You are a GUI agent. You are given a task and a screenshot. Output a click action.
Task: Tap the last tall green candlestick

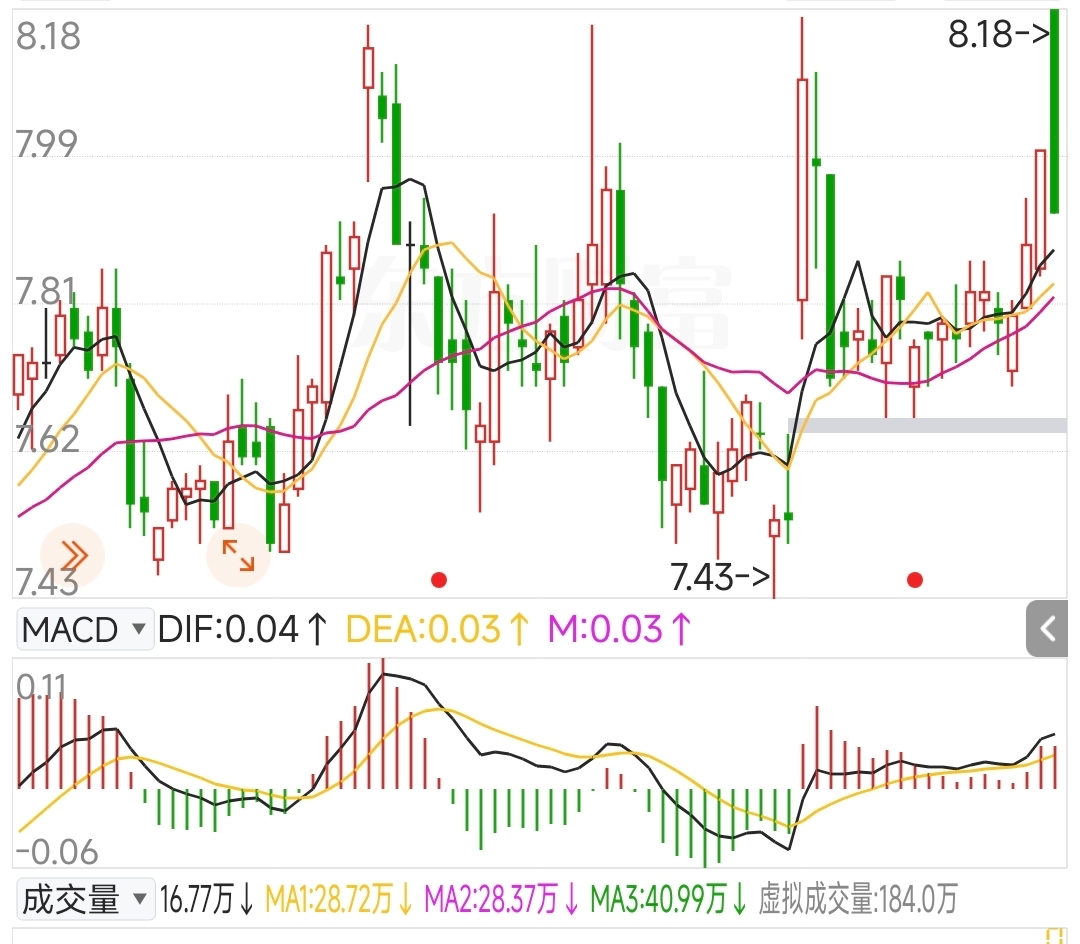1055,112
